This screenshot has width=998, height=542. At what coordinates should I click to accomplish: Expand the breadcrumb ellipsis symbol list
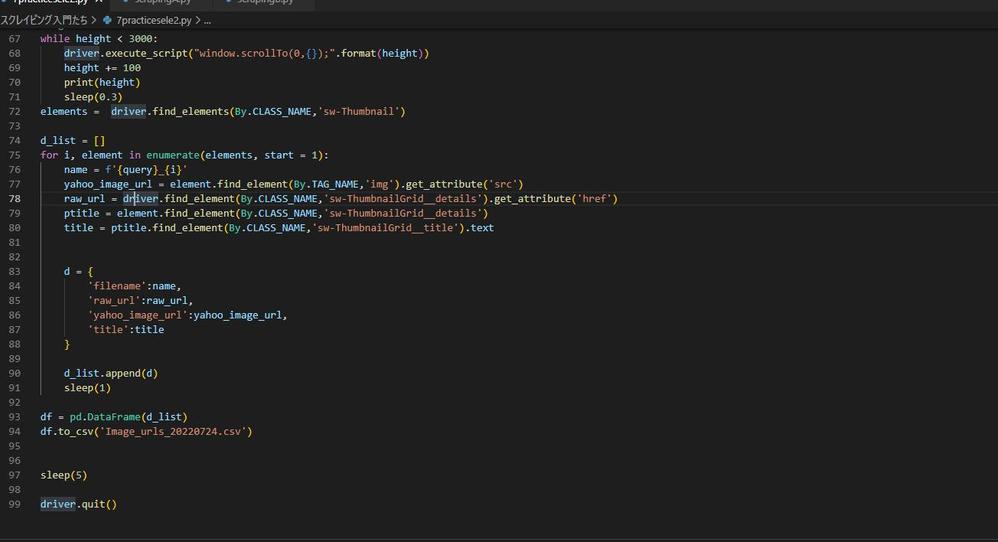pos(207,20)
